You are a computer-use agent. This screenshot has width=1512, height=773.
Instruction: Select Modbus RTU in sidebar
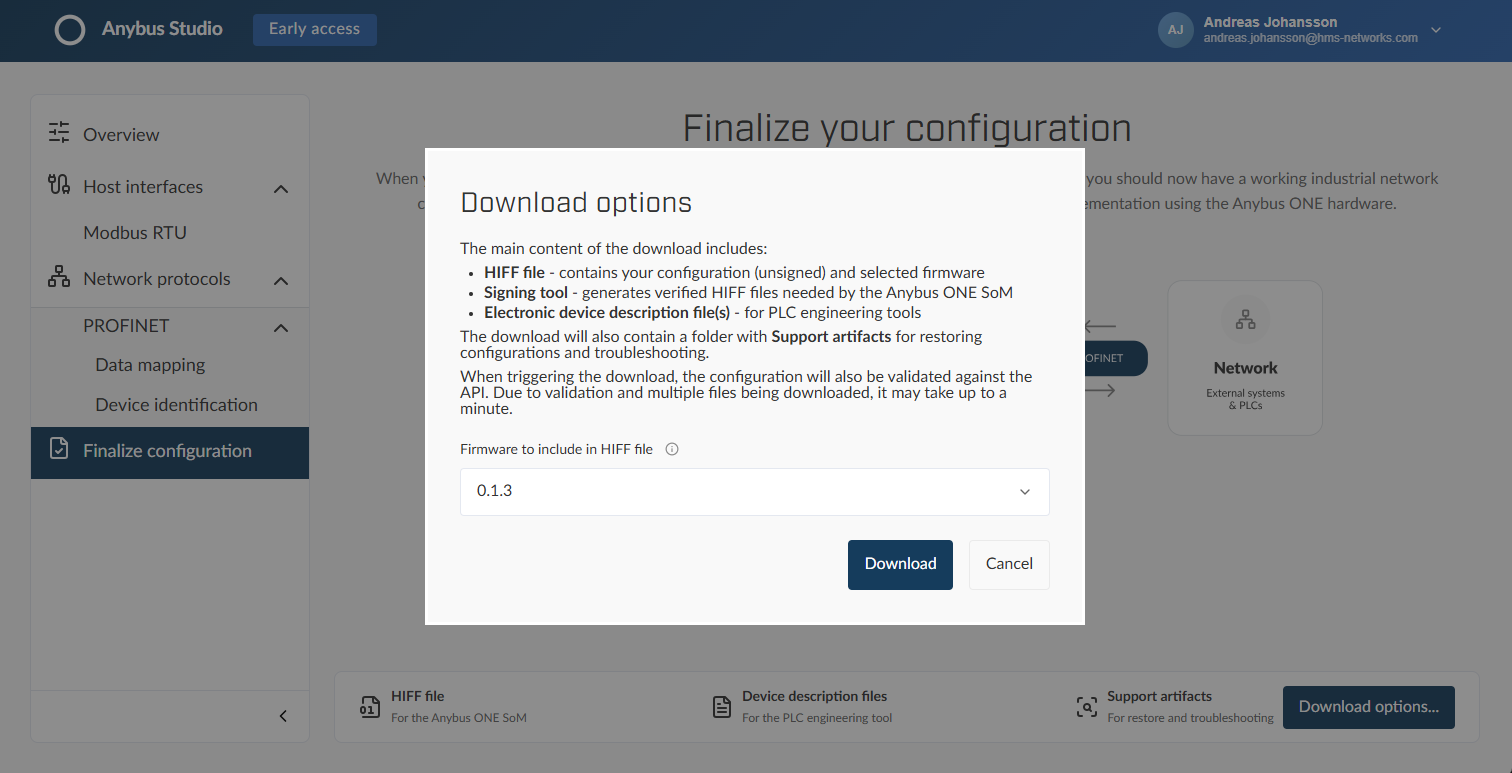135,232
